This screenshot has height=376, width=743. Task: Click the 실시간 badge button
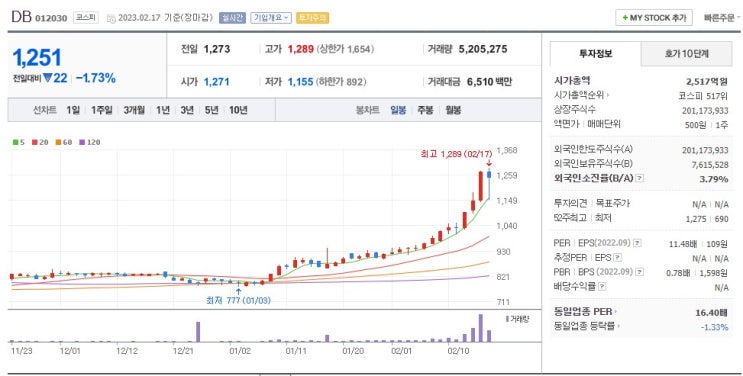point(232,18)
